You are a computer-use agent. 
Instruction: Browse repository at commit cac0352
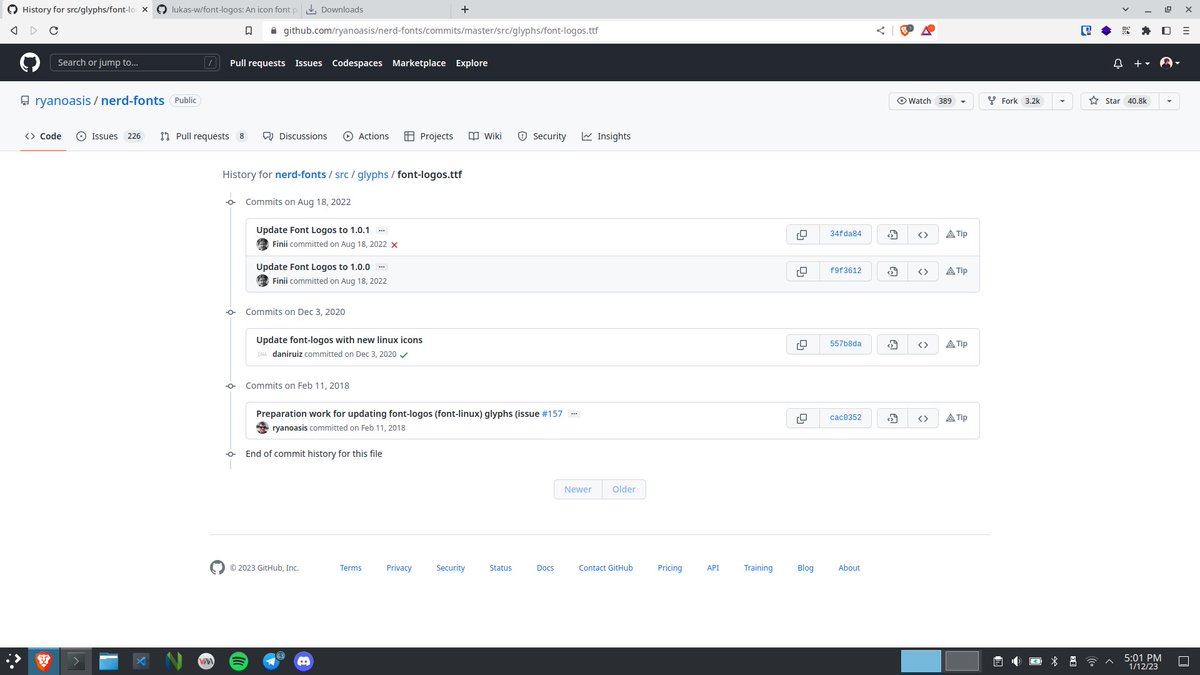[x=923, y=418]
